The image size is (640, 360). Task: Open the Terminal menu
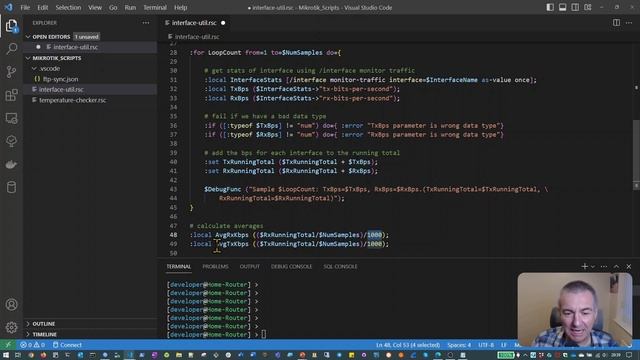point(155,7)
